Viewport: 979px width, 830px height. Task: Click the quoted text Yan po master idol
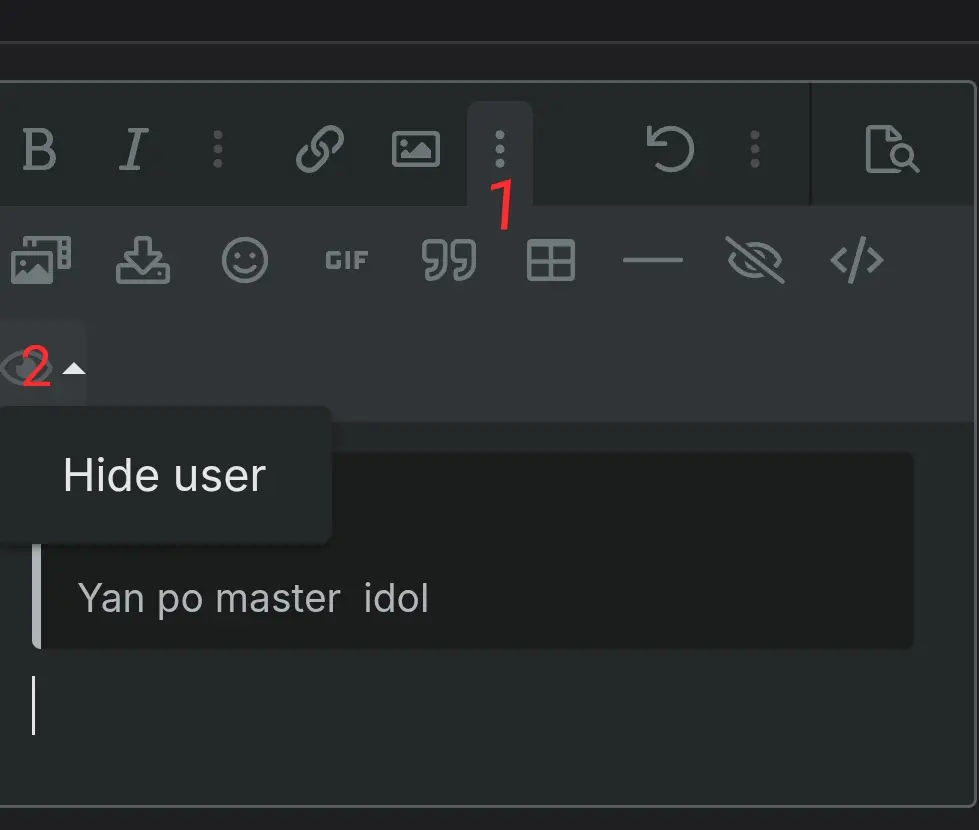click(253, 598)
